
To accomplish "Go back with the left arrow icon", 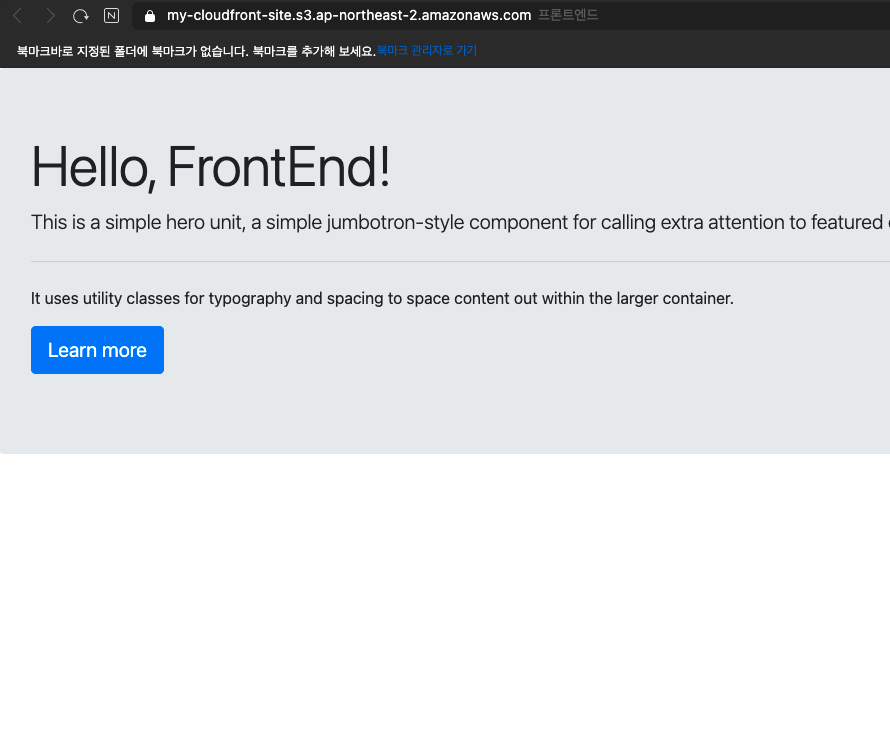I will click(x=17, y=15).
